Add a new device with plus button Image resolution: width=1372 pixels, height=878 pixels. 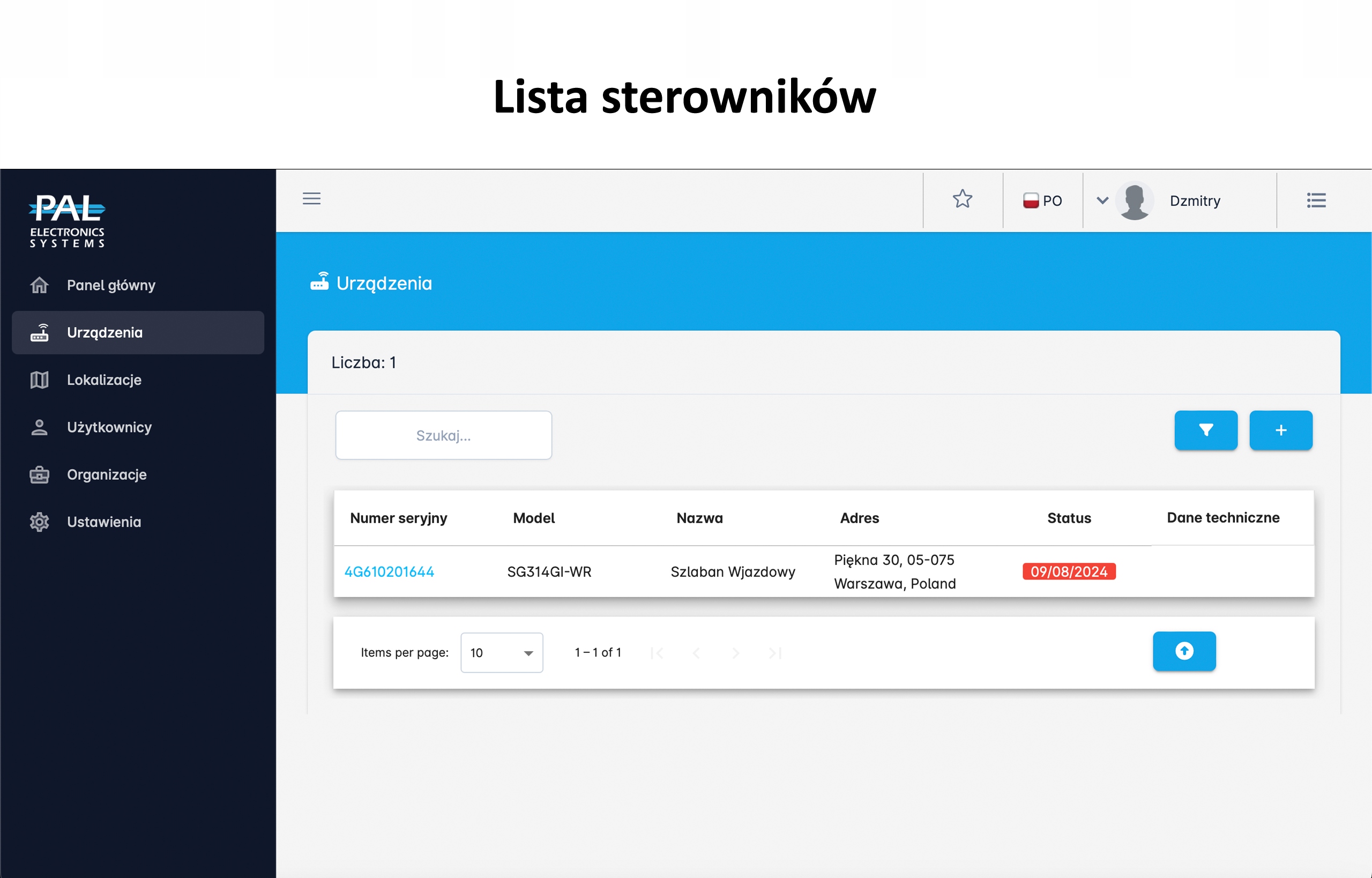1280,430
